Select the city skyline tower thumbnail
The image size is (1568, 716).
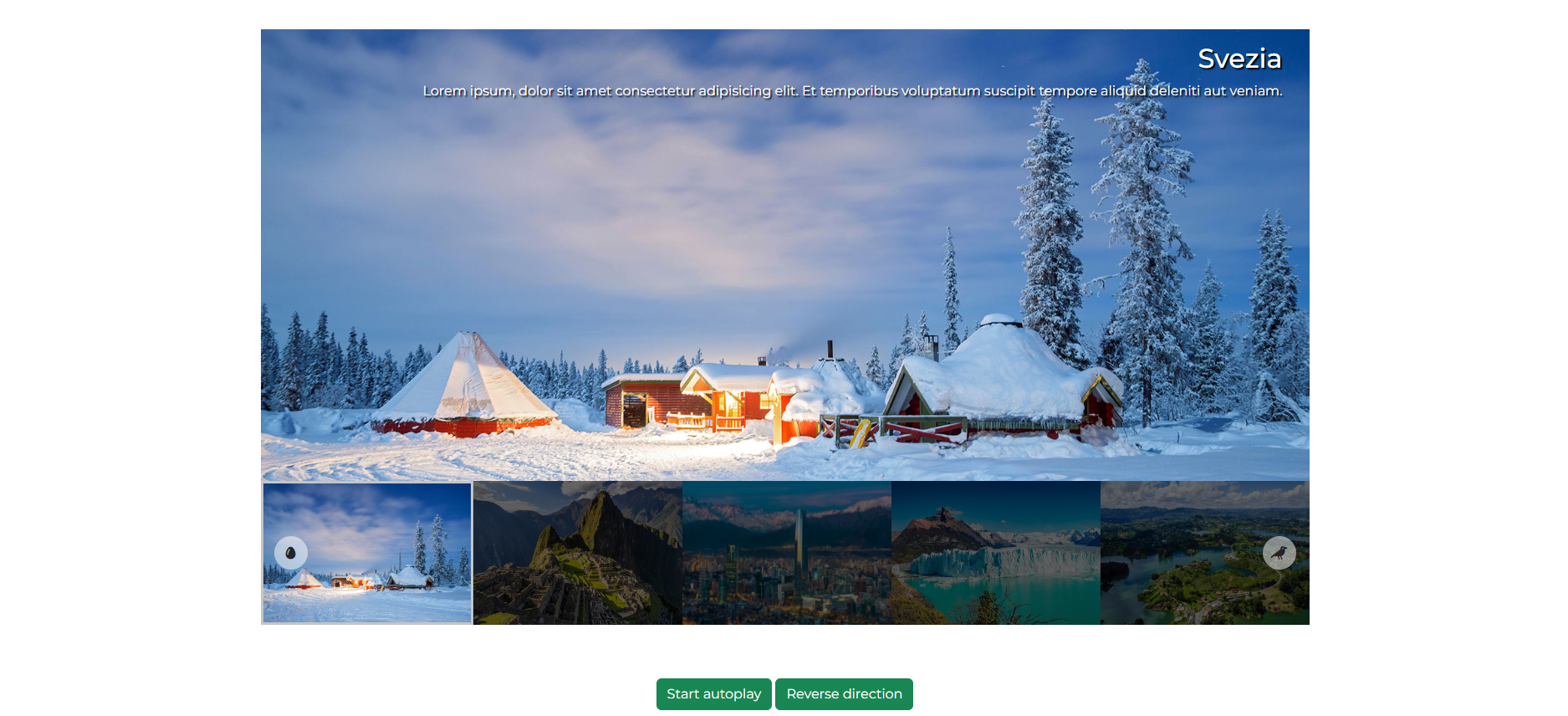pyautogui.click(x=787, y=553)
